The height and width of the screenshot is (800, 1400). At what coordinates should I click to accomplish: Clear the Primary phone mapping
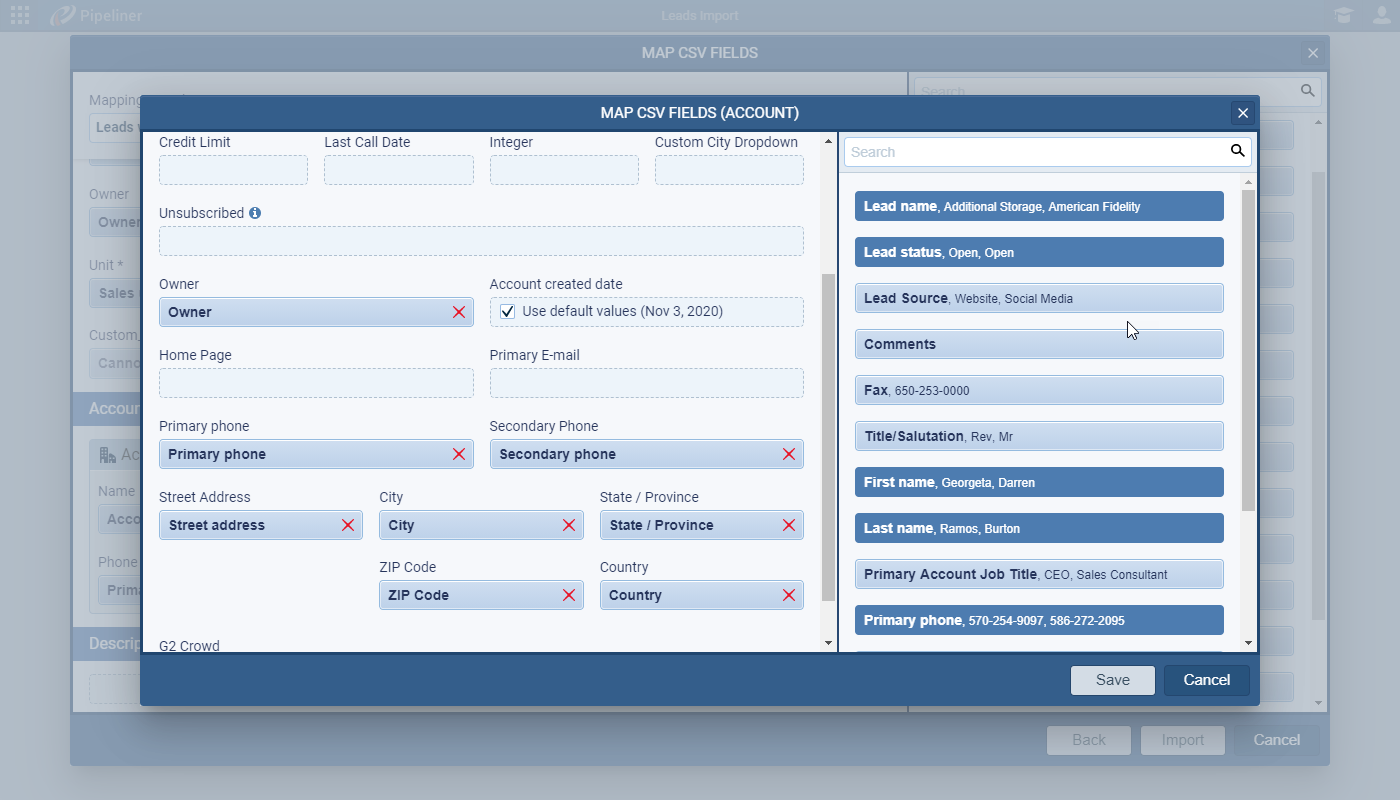click(x=459, y=454)
